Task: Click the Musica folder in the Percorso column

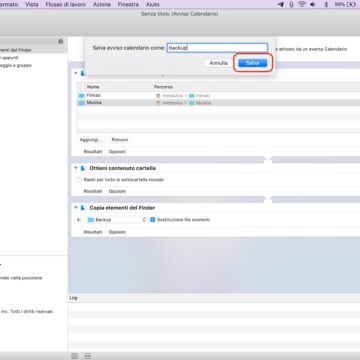Action: [200, 103]
